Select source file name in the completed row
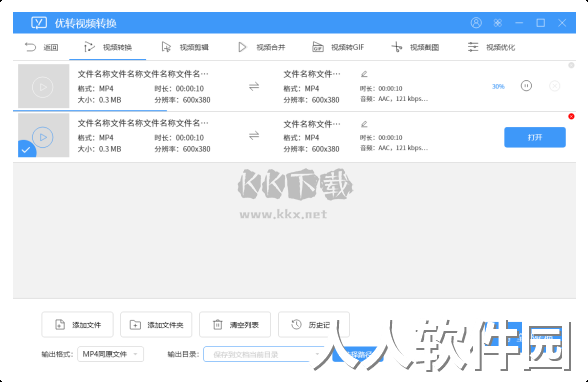The width and height of the screenshot is (588, 382). 143,123
